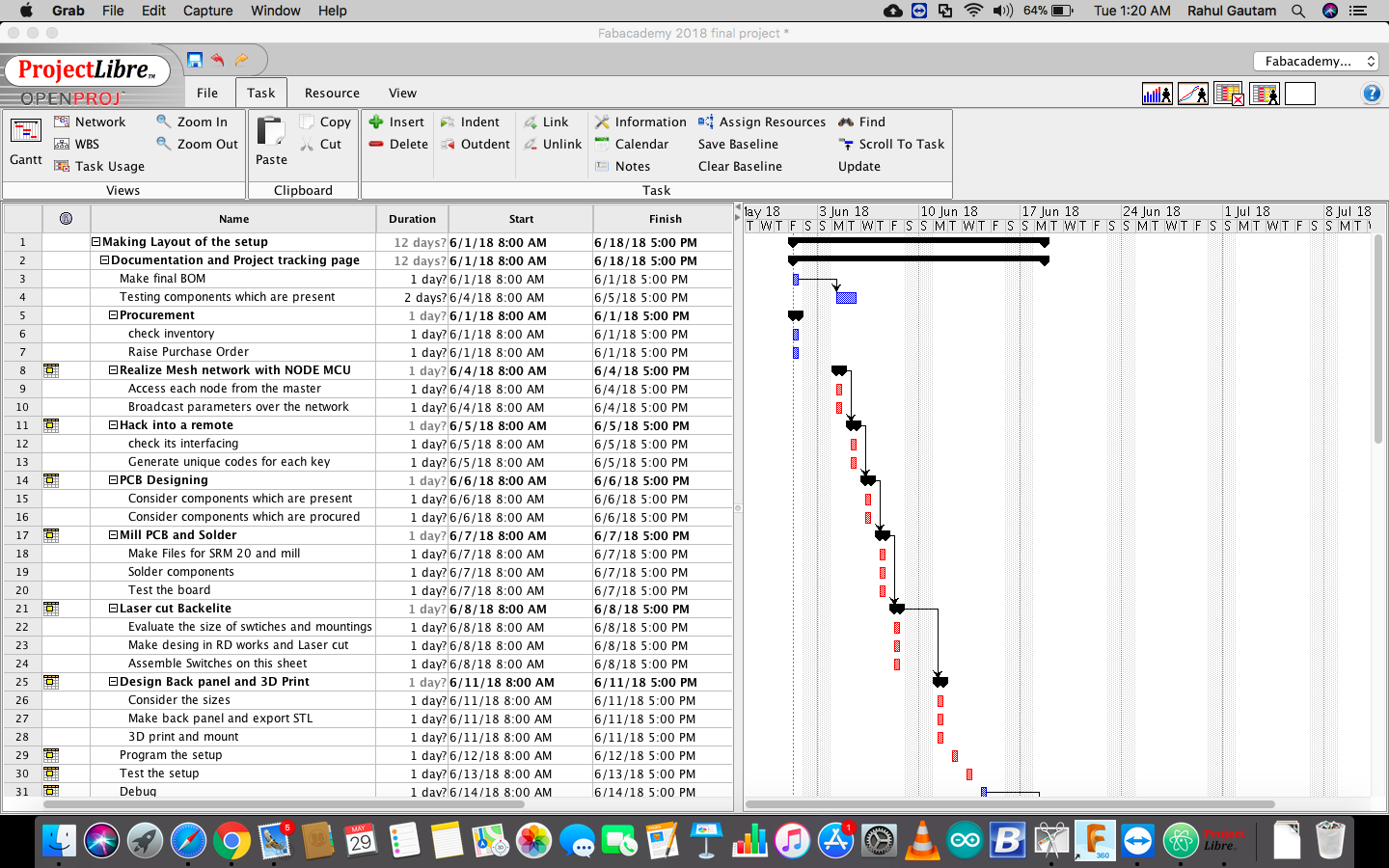Viewport: 1389px width, 868px height.
Task: Click the Wi-Fi icon in menu bar
Action: click(973, 11)
